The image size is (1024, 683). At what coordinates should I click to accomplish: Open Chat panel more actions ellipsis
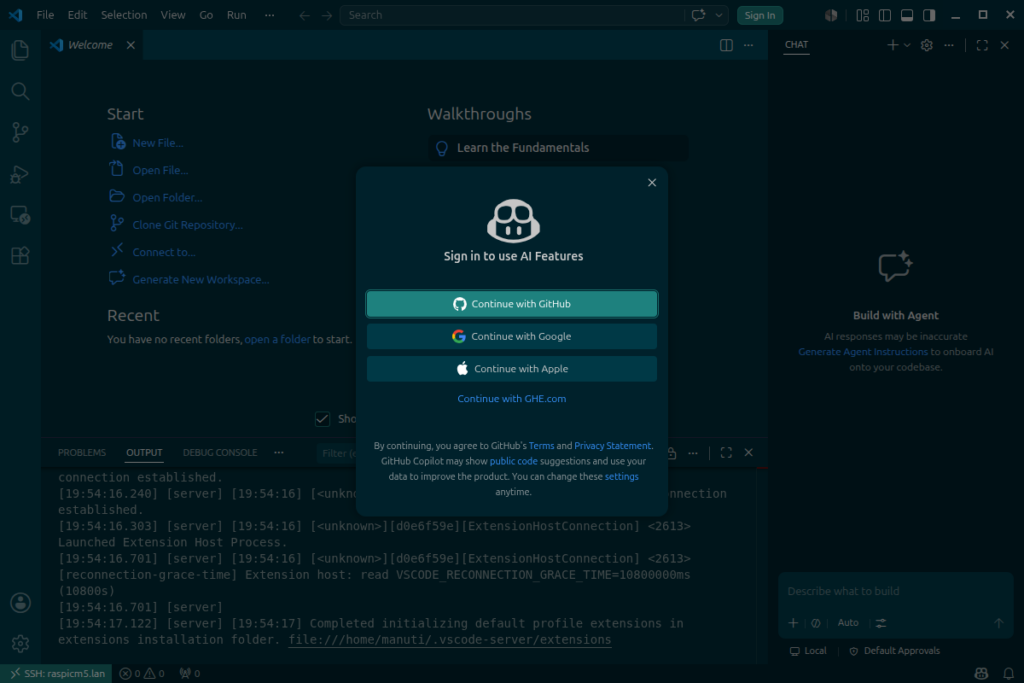tap(949, 45)
